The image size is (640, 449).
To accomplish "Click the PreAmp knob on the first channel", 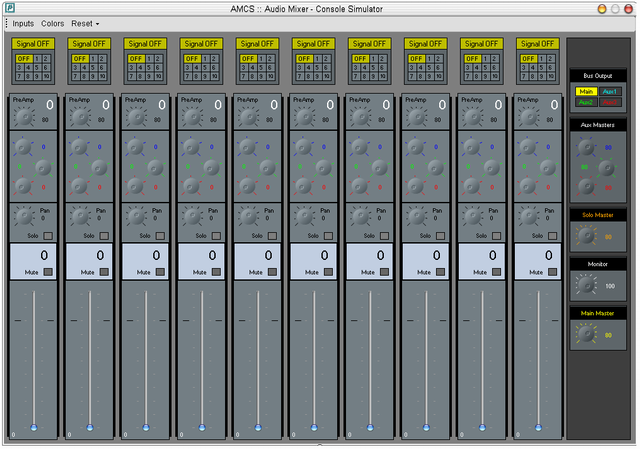I will pos(24,117).
